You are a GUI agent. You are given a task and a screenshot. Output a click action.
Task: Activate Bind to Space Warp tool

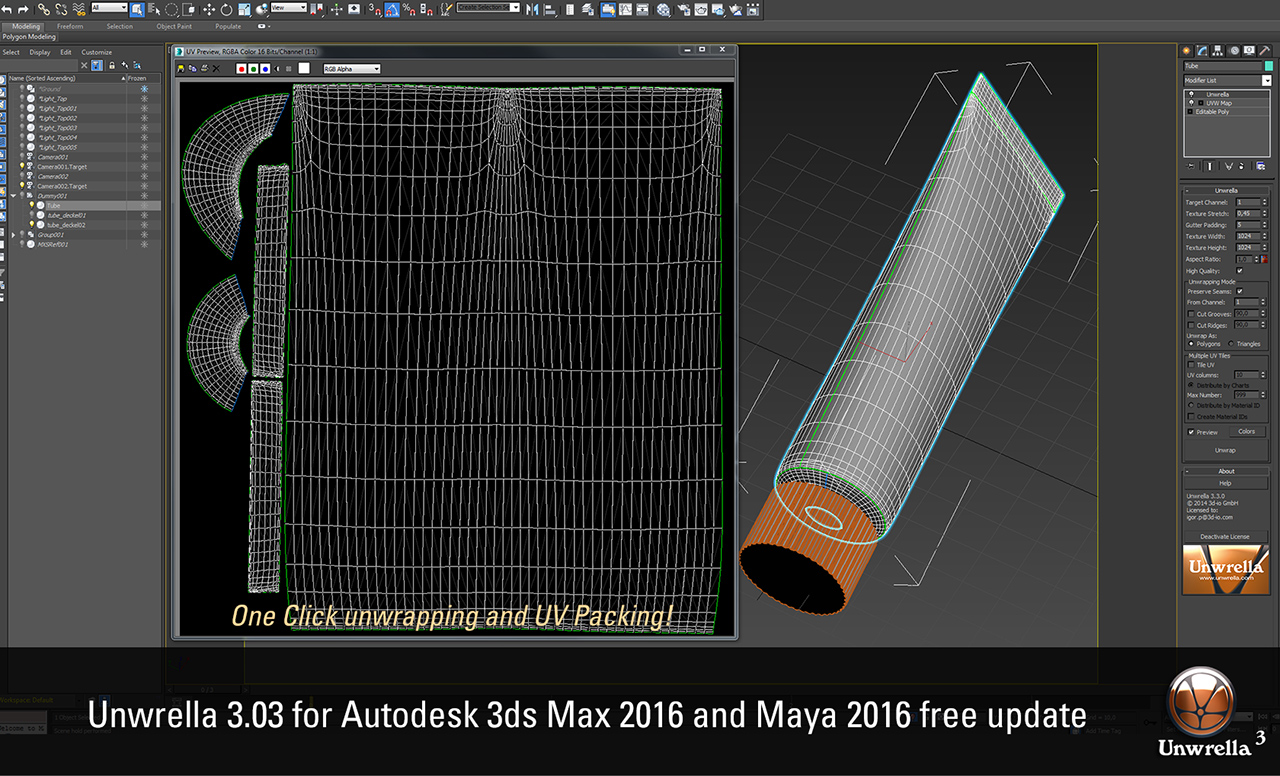click(x=79, y=9)
